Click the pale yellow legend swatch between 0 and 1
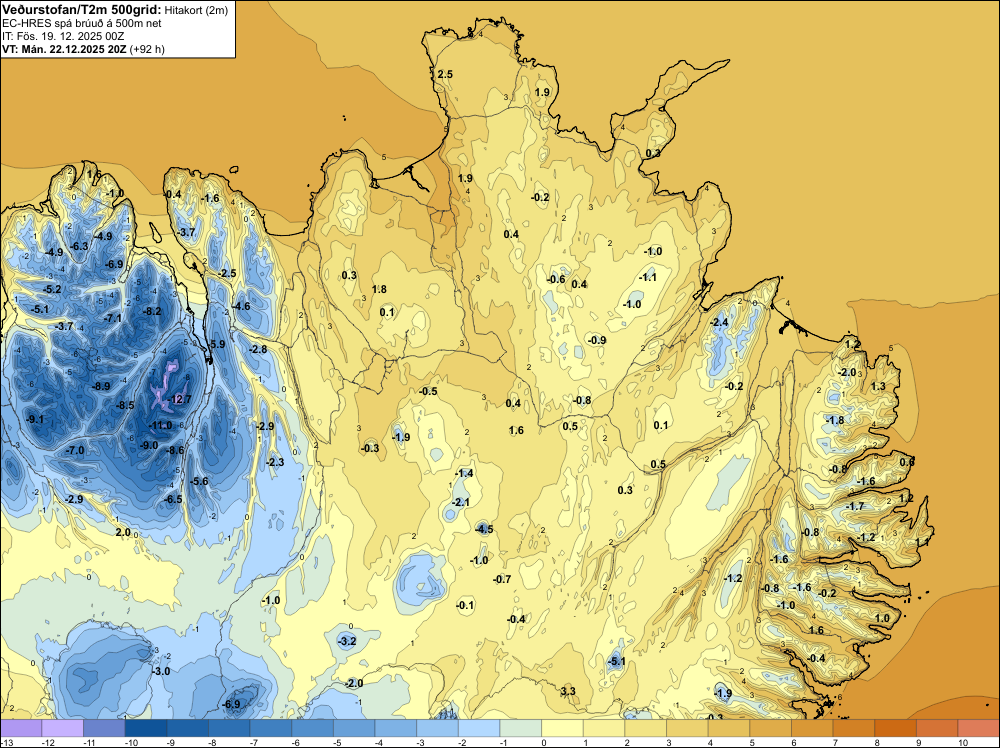The height and width of the screenshot is (748, 1000). (562, 728)
